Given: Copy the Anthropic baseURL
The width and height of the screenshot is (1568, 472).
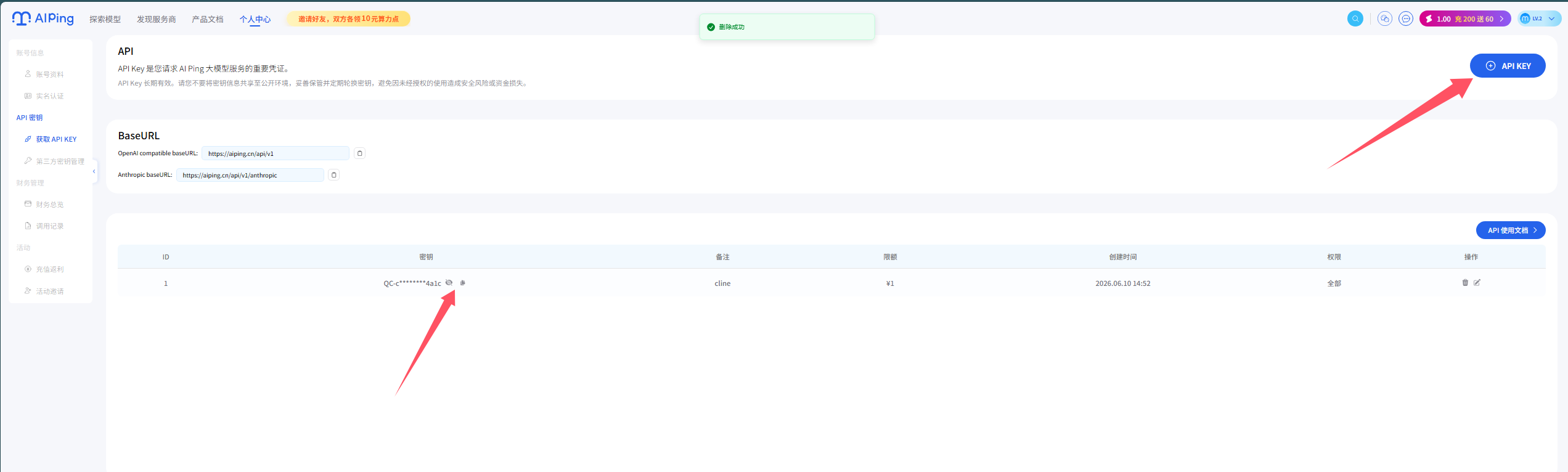Looking at the screenshot, I should click(x=334, y=175).
